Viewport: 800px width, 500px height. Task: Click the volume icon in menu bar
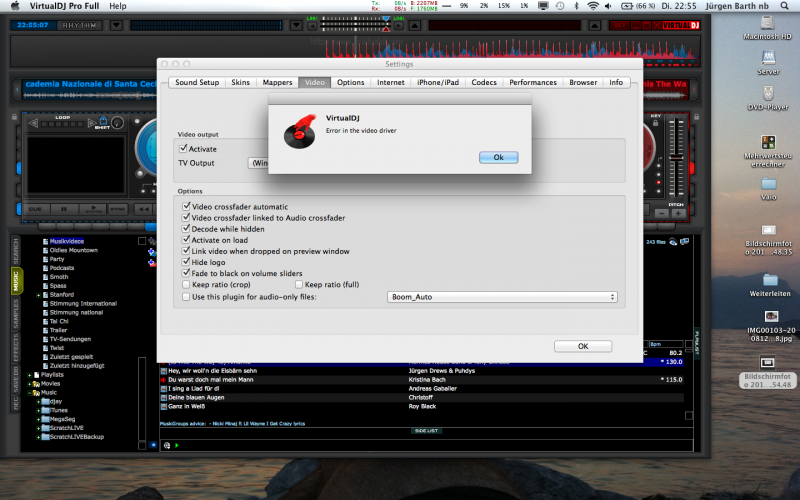608,6
